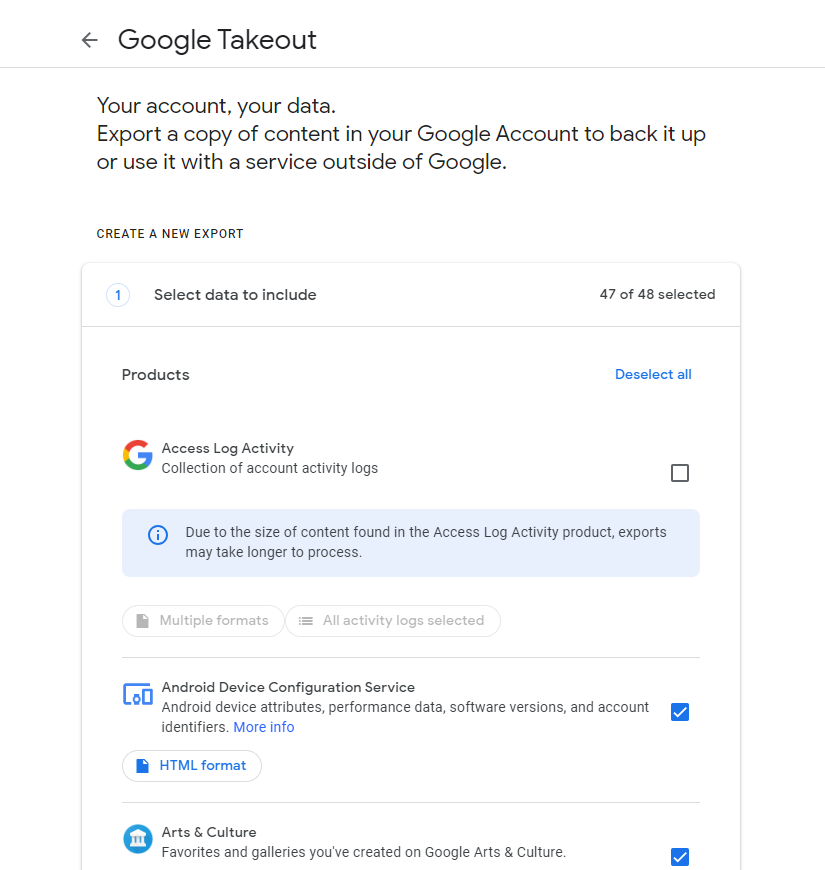Image resolution: width=825 pixels, height=870 pixels.
Task: Click the Arts & Culture title
Action: point(209,832)
